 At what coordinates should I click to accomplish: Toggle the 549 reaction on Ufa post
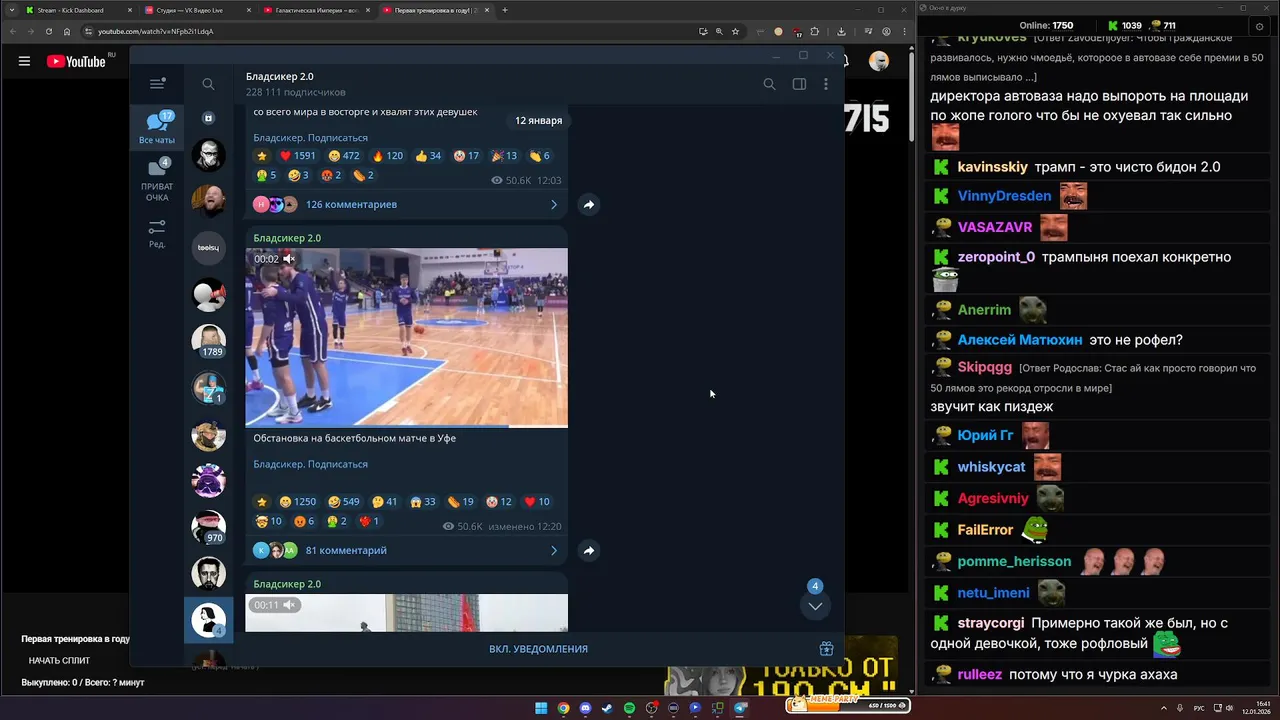point(344,502)
